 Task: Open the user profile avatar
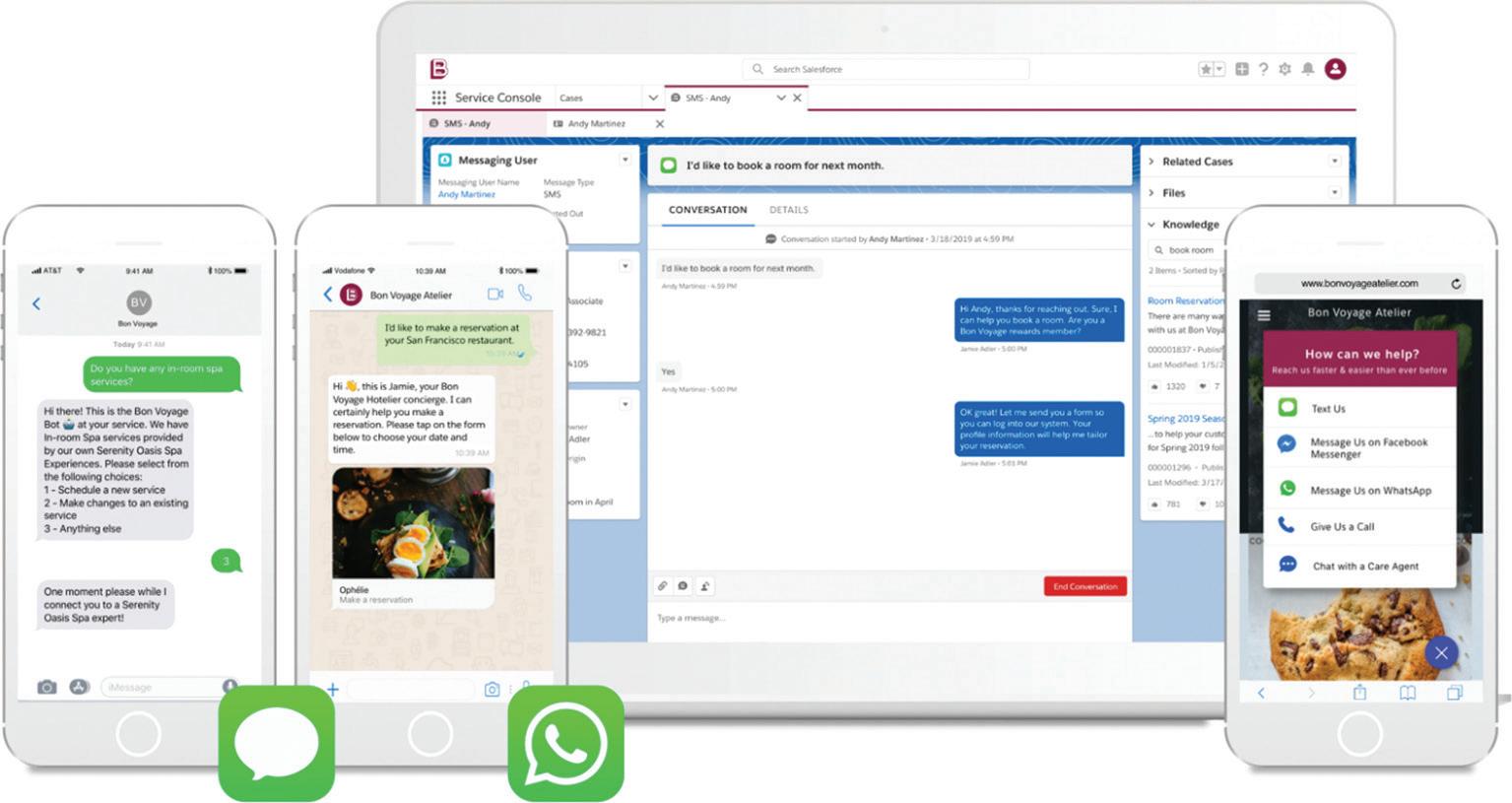1336,69
